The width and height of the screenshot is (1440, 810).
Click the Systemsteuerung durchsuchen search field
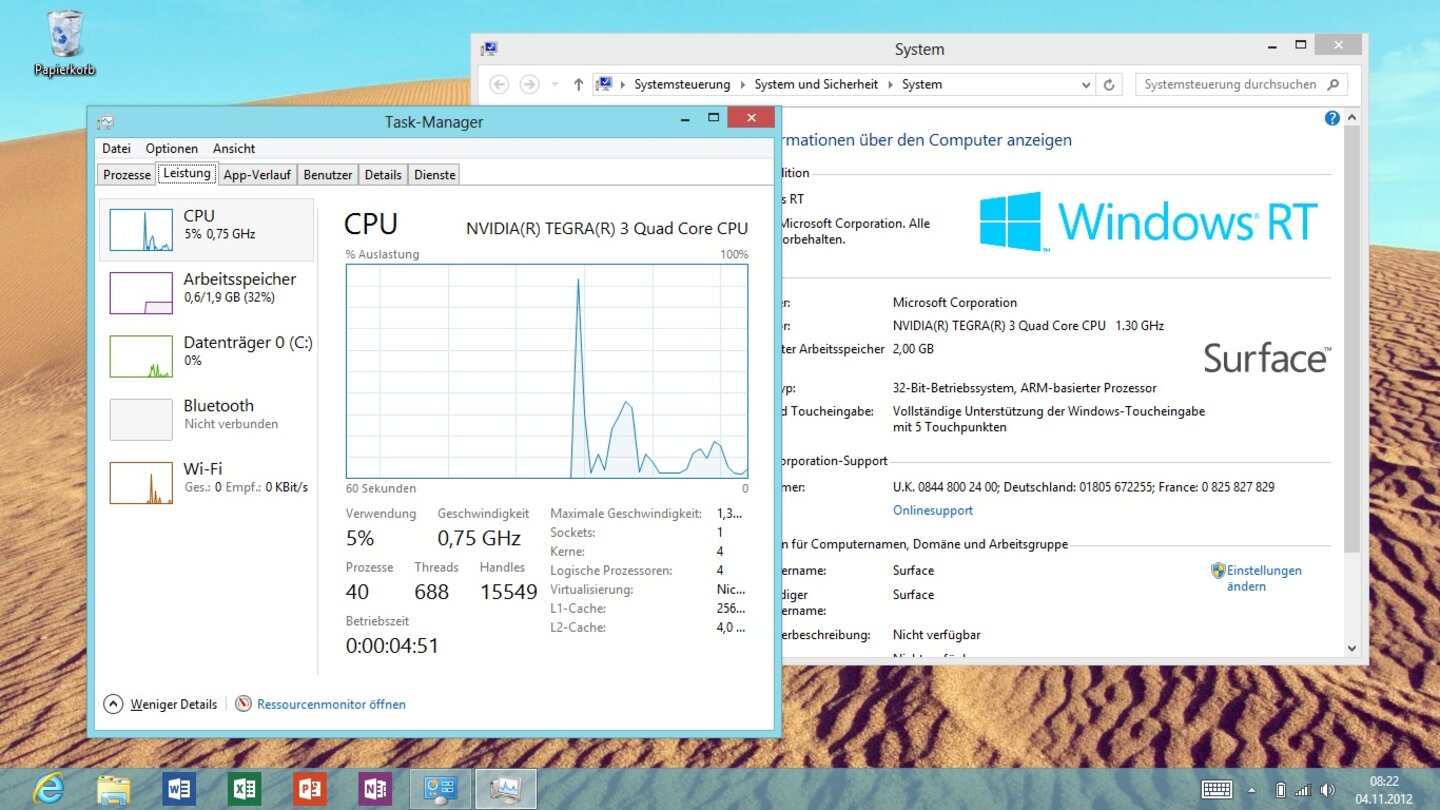pyautogui.click(x=1241, y=85)
